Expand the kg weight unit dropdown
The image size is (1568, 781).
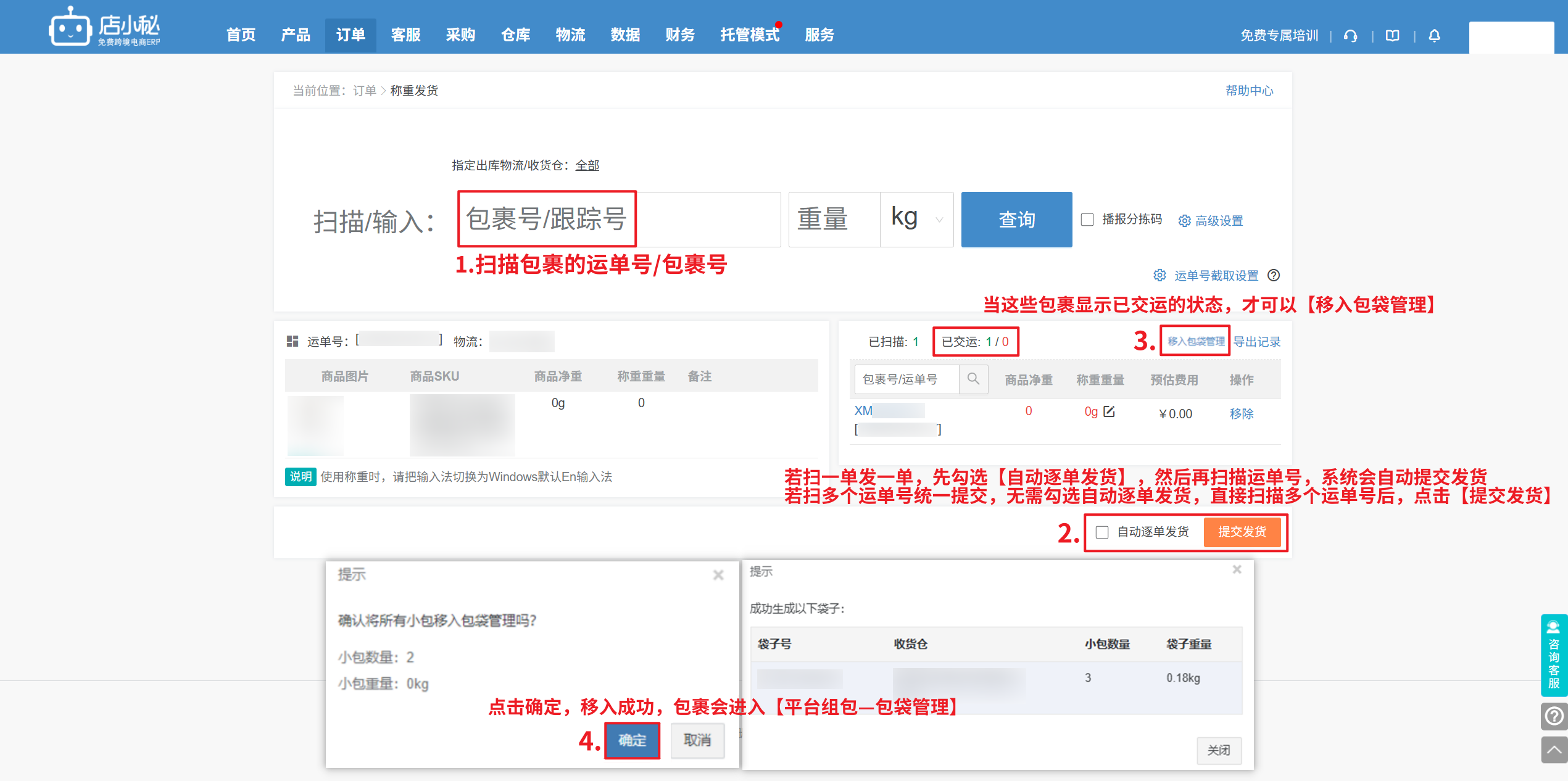tap(917, 220)
